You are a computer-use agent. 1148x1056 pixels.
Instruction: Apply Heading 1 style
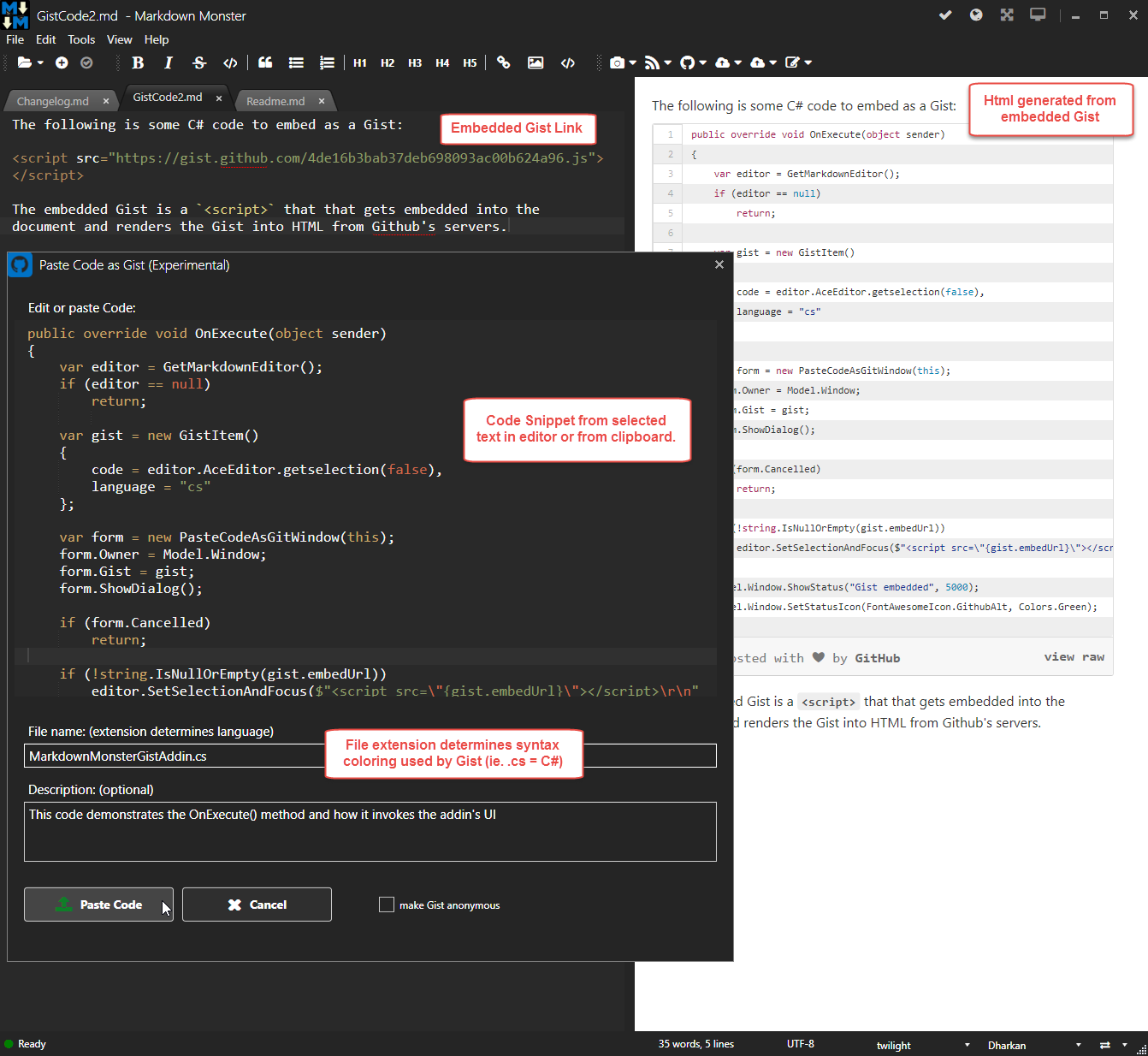coord(360,62)
